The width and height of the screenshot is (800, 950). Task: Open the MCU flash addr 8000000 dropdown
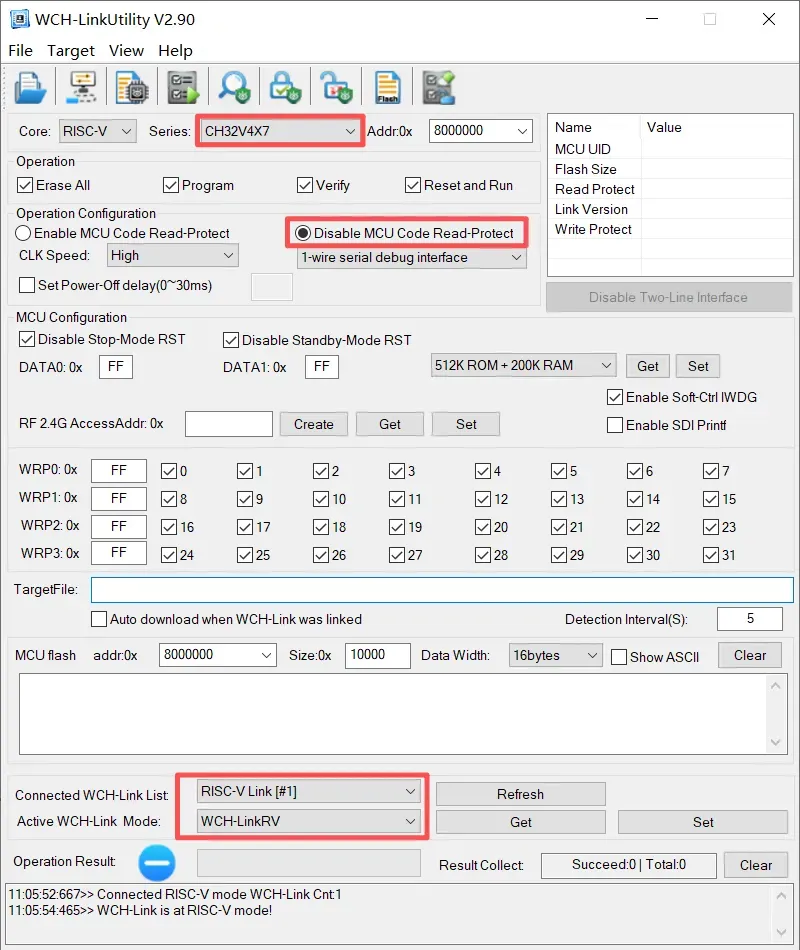(x=218, y=655)
